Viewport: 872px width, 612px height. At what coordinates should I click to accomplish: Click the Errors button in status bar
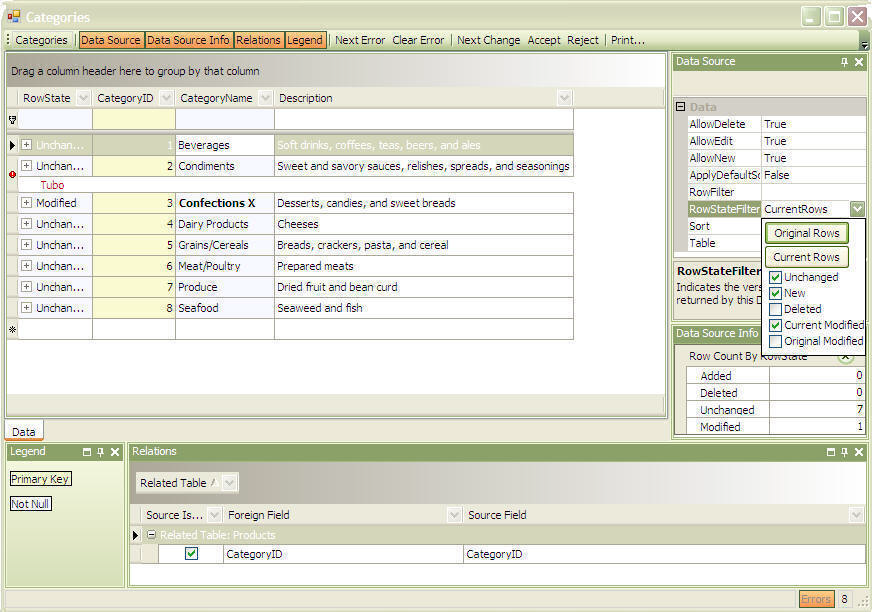[815, 599]
